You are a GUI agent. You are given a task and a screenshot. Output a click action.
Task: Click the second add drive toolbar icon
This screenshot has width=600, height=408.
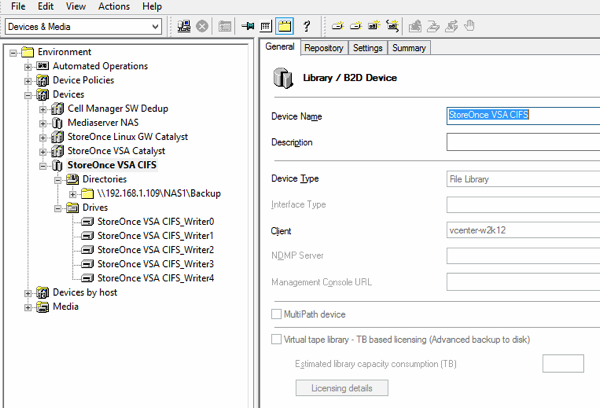[356, 26]
